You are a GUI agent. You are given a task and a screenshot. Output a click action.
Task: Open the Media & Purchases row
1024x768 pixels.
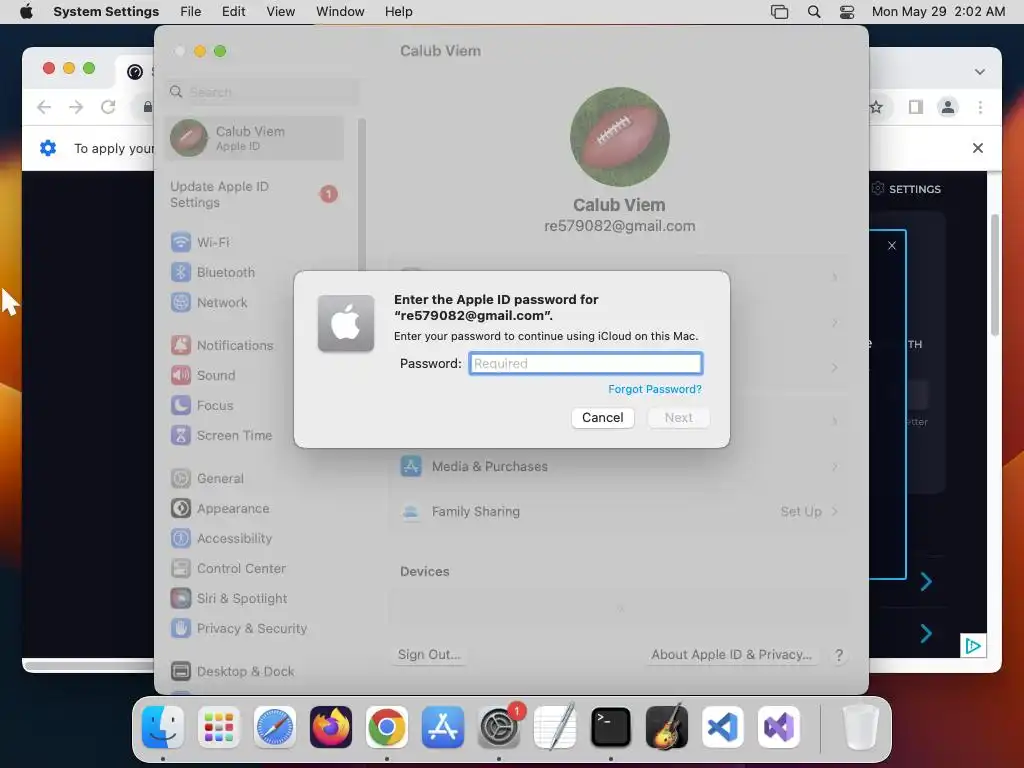(618, 466)
